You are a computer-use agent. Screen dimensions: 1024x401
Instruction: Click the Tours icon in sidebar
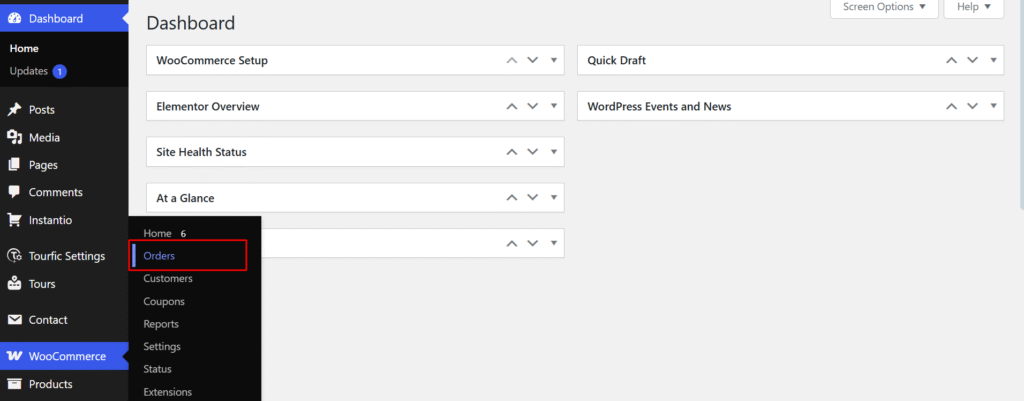pyautogui.click(x=14, y=284)
